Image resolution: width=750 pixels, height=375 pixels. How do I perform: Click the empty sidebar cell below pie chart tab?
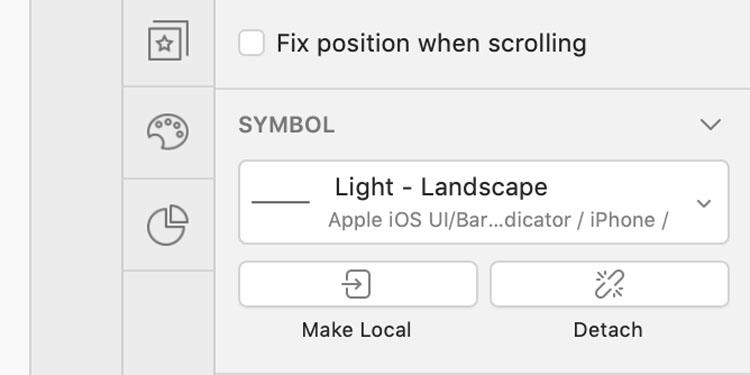pyautogui.click(x=168, y=322)
